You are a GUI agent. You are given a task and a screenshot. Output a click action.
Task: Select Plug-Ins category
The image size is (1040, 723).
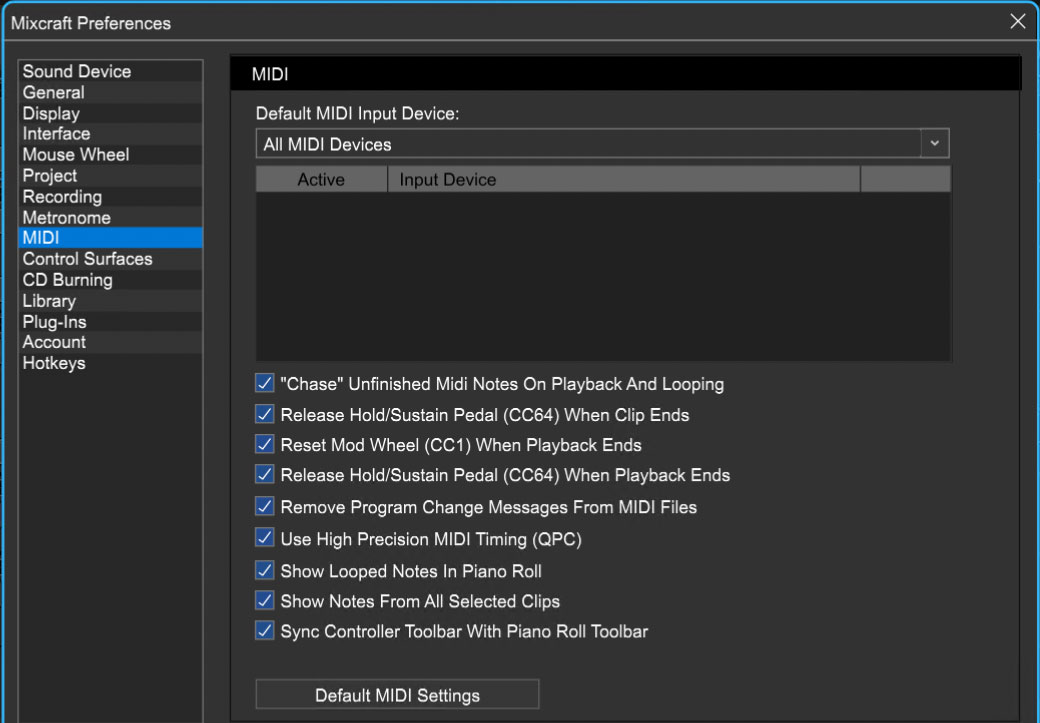110,322
